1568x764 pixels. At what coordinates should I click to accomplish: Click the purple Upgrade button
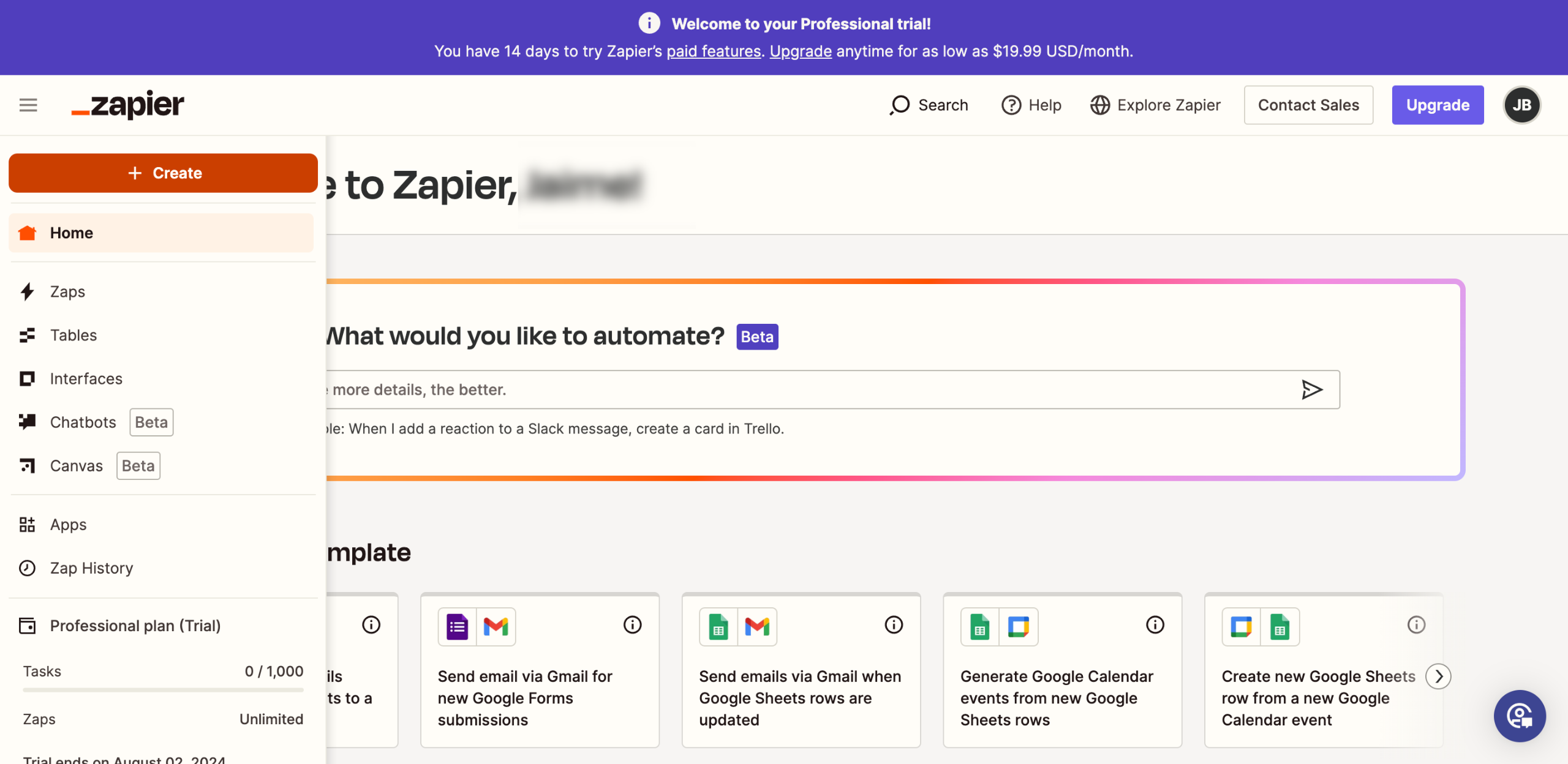click(1437, 105)
